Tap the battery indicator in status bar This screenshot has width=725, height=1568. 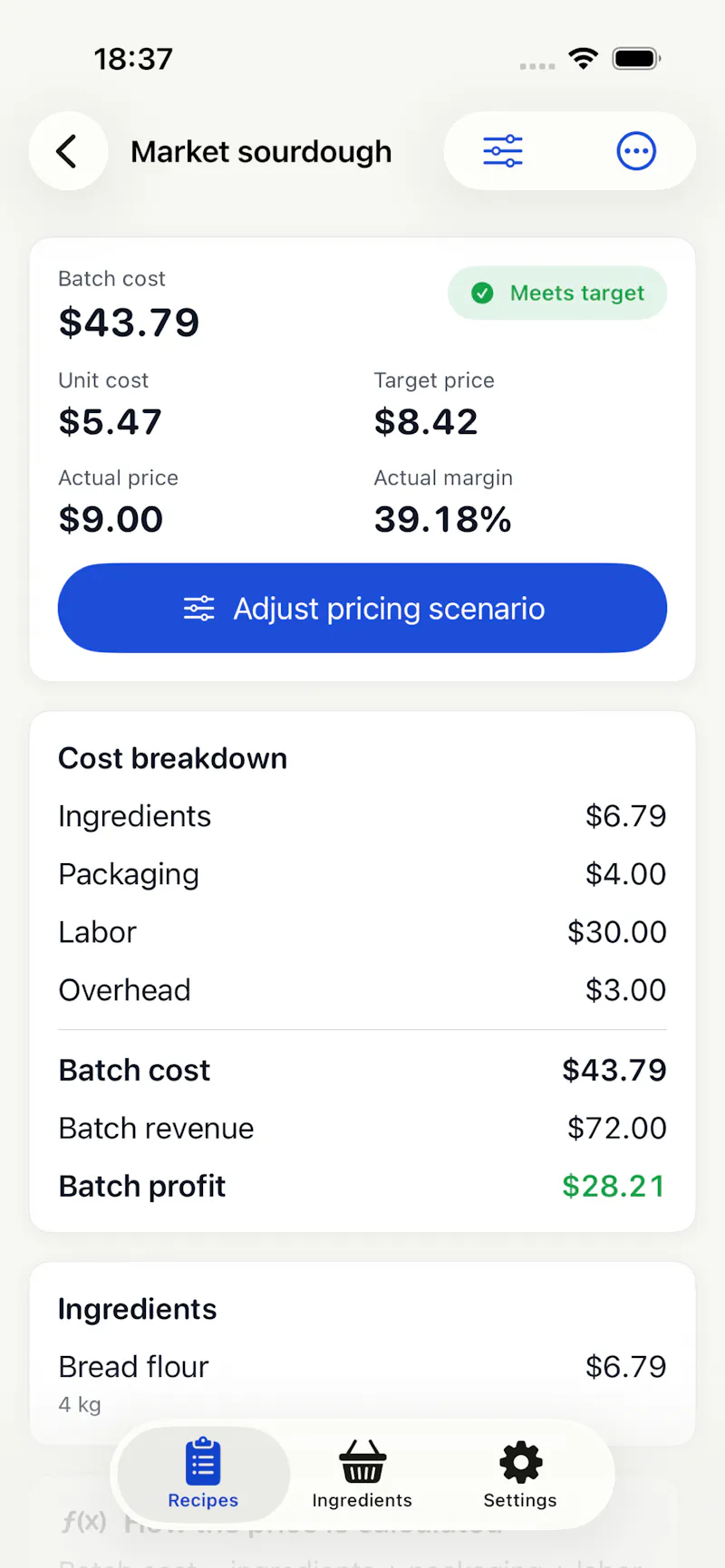tap(636, 59)
